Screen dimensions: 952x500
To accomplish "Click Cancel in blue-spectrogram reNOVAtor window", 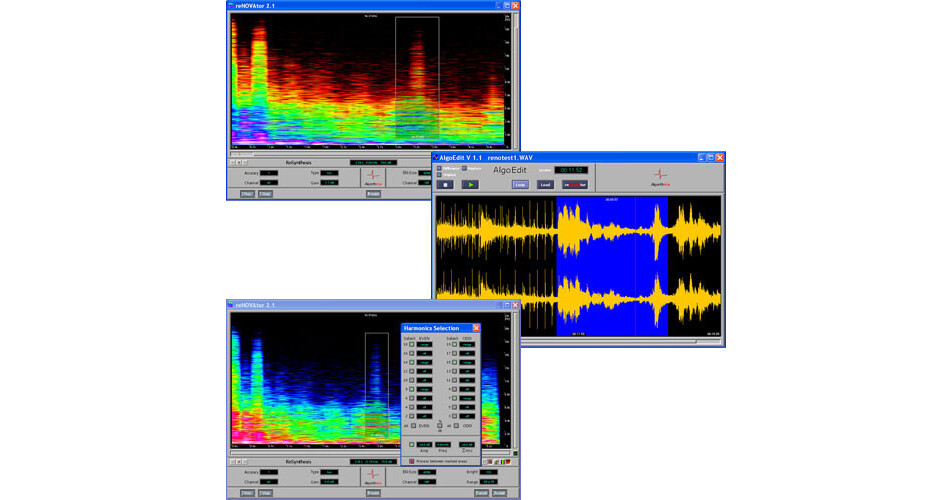I will pyautogui.click(x=481, y=493).
